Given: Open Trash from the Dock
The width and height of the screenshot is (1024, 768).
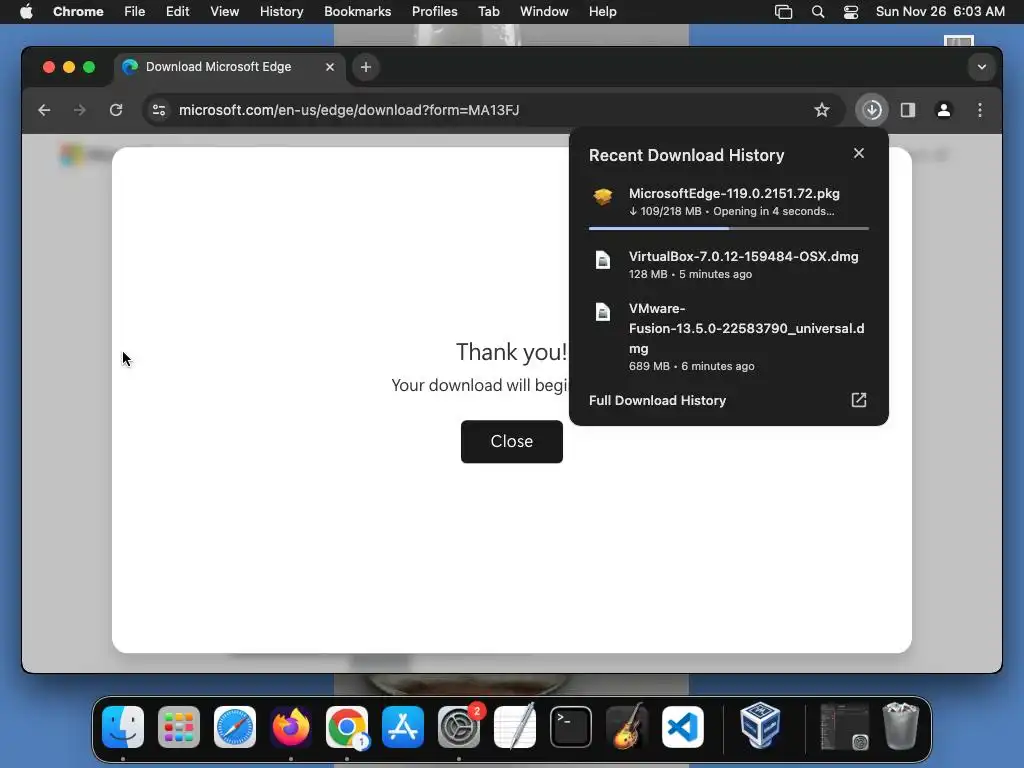Looking at the screenshot, I should coord(901,726).
